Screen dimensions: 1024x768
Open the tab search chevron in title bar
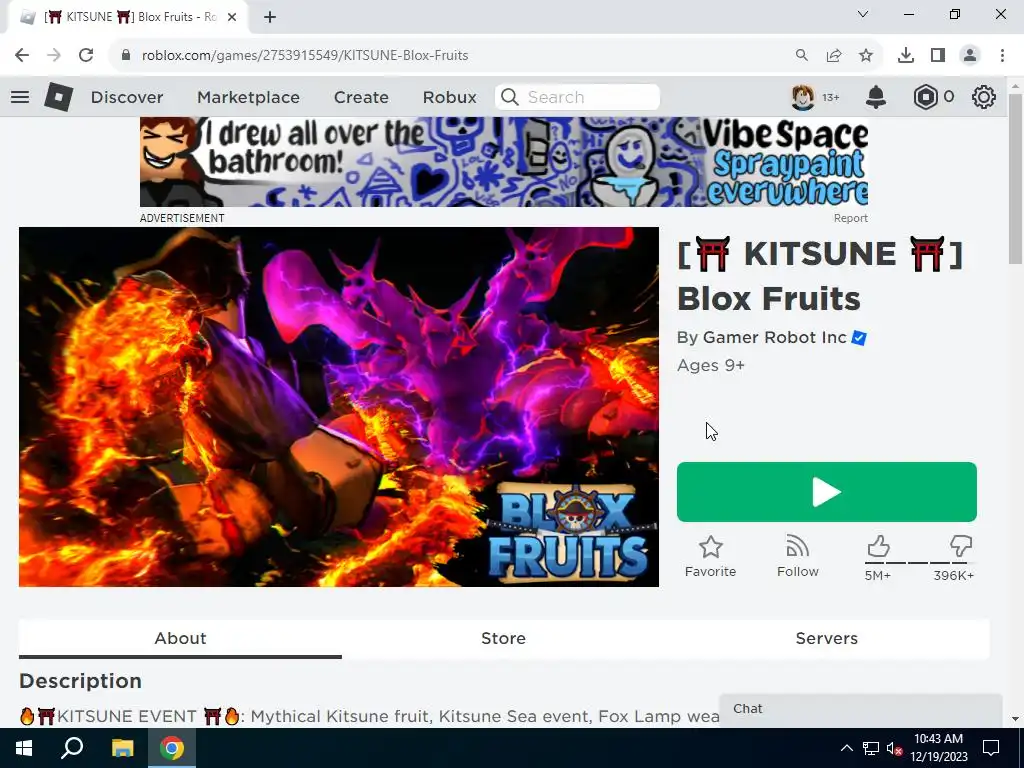pos(863,14)
